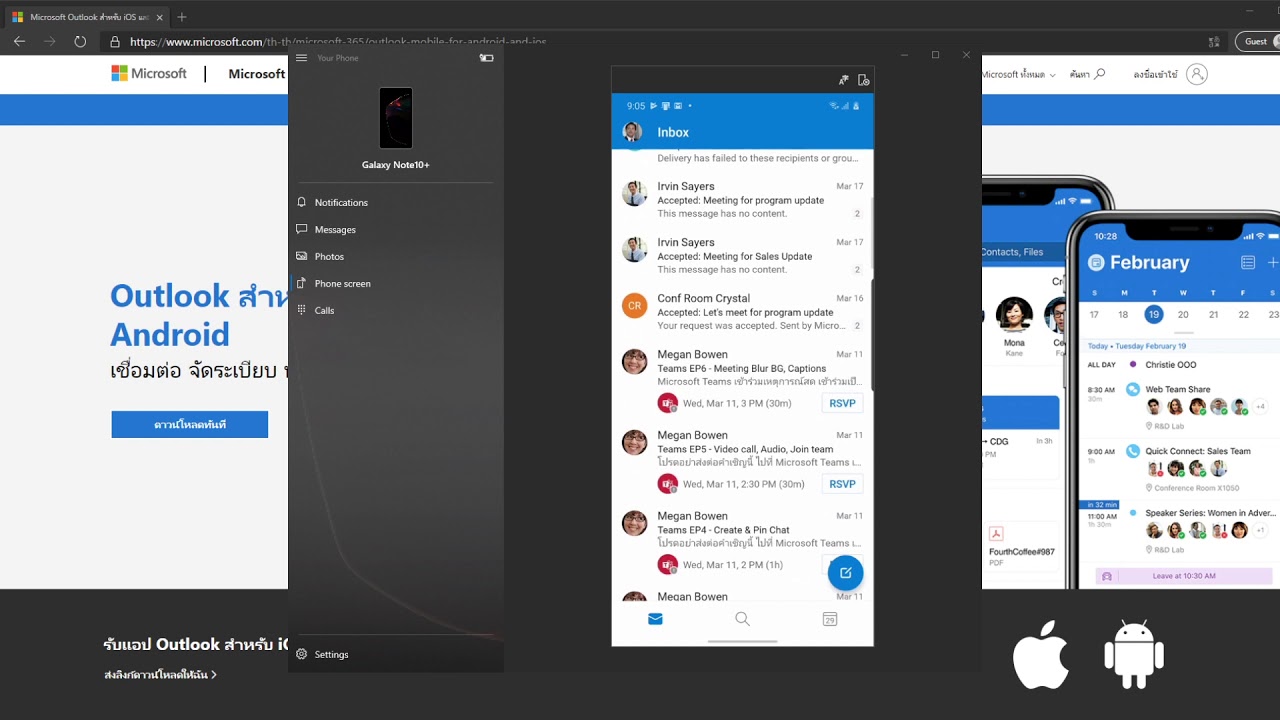Click the browser back button
Viewport: 1280px width, 720px height.
point(20,41)
